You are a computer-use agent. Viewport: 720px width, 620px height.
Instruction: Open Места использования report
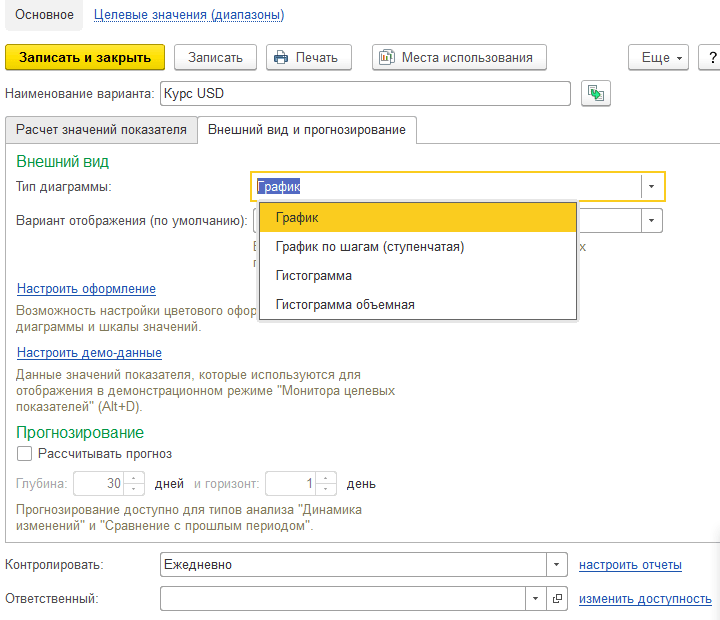[459, 57]
